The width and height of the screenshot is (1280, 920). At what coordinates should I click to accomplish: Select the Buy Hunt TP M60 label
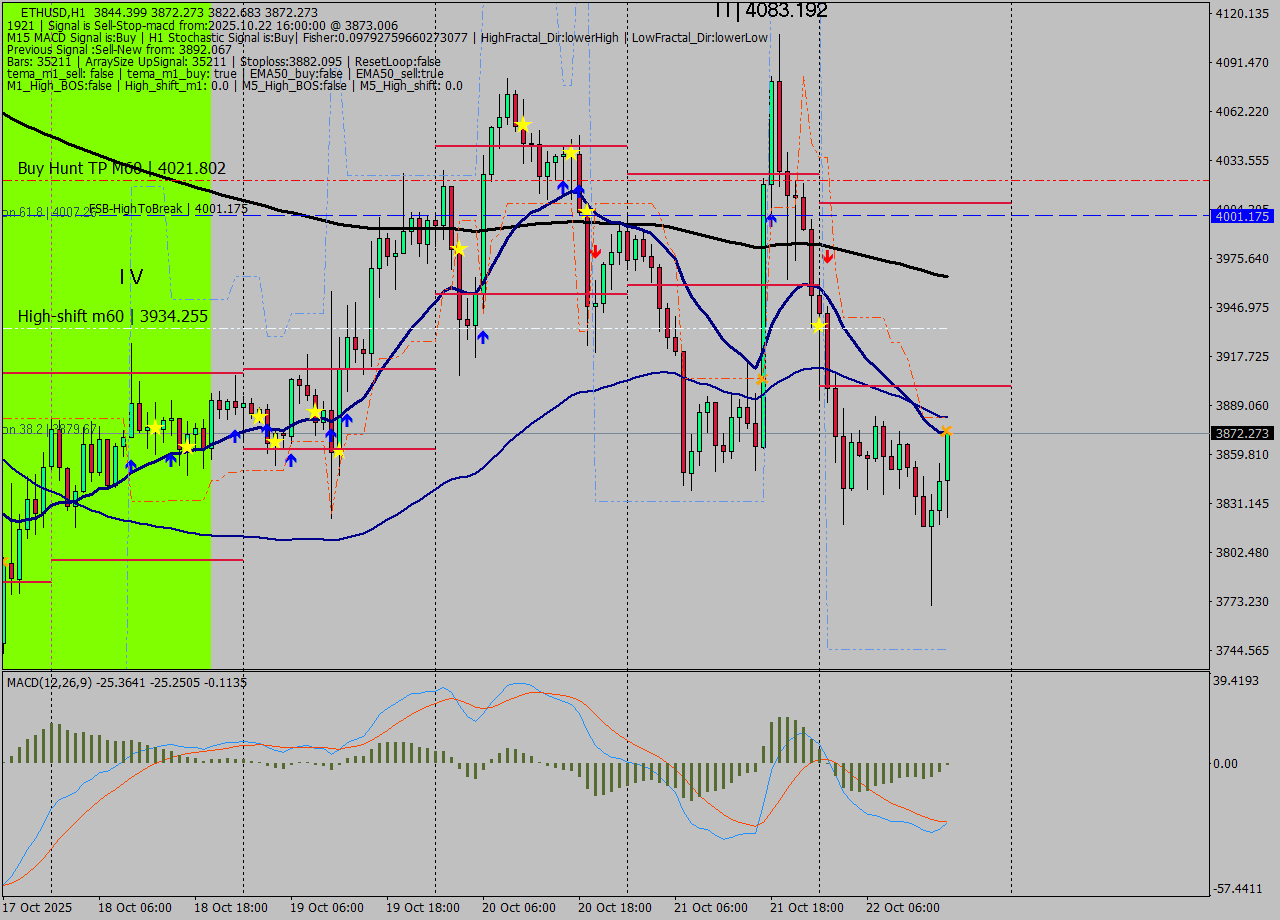tap(121, 168)
